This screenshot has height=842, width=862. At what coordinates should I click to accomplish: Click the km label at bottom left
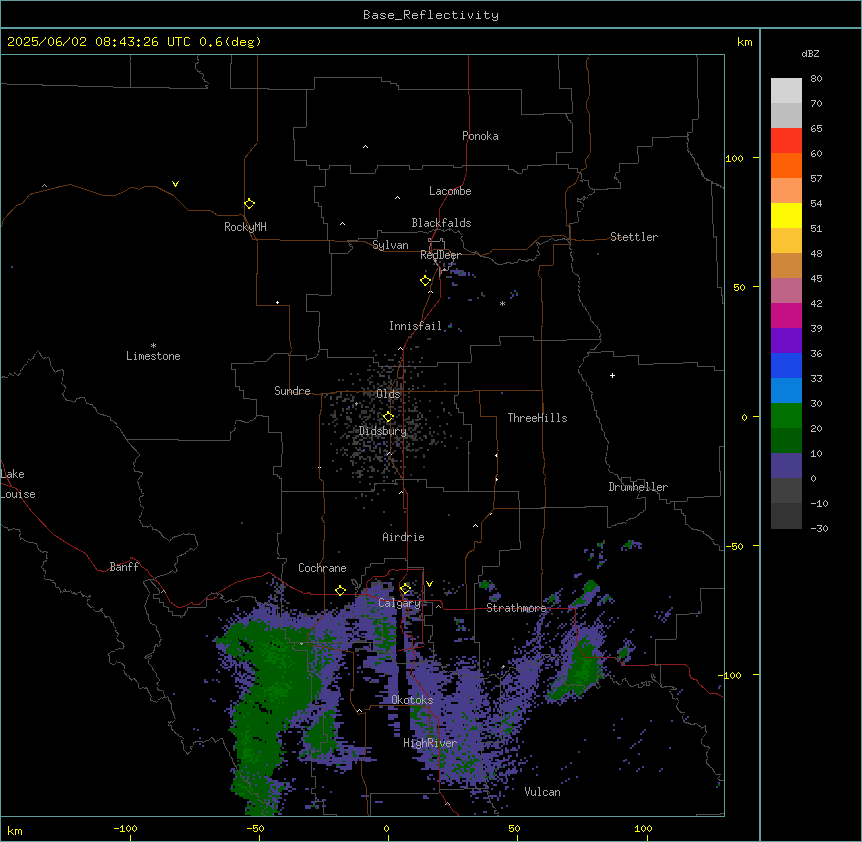(x=14, y=830)
